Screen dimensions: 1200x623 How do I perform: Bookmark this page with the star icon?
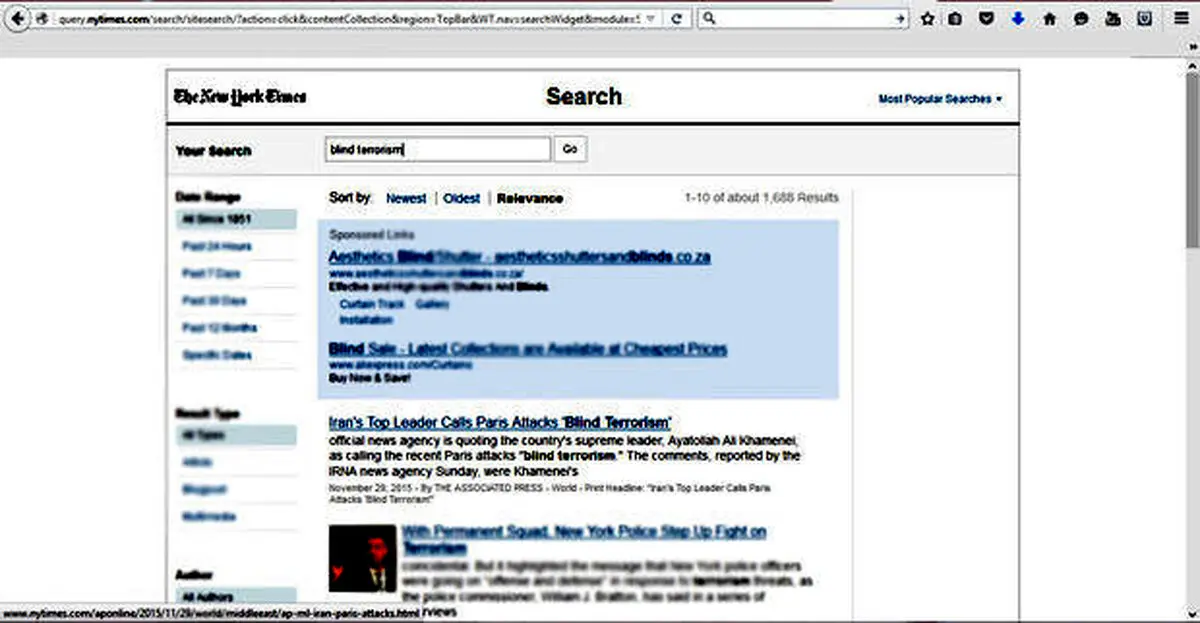927,19
